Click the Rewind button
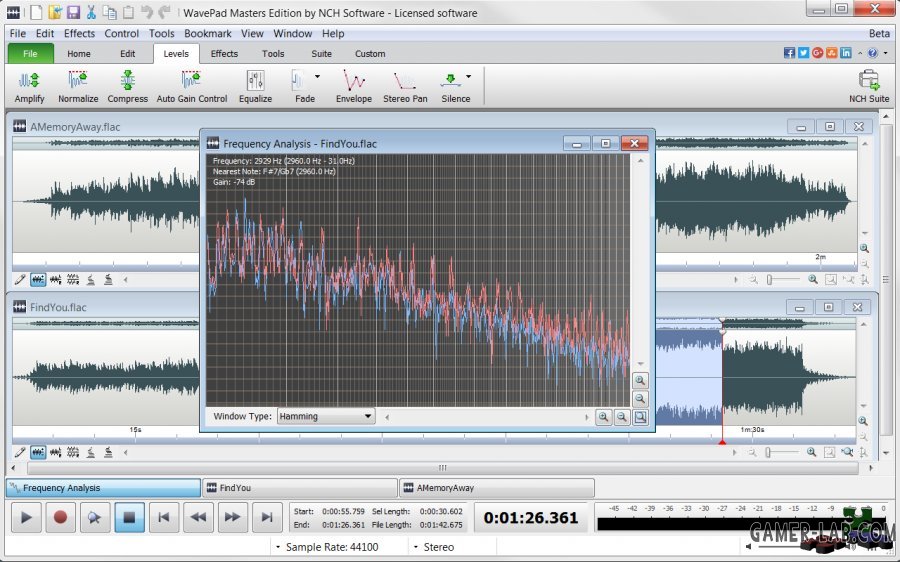The height and width of the screenshot is (562, 900). point(198,517)
